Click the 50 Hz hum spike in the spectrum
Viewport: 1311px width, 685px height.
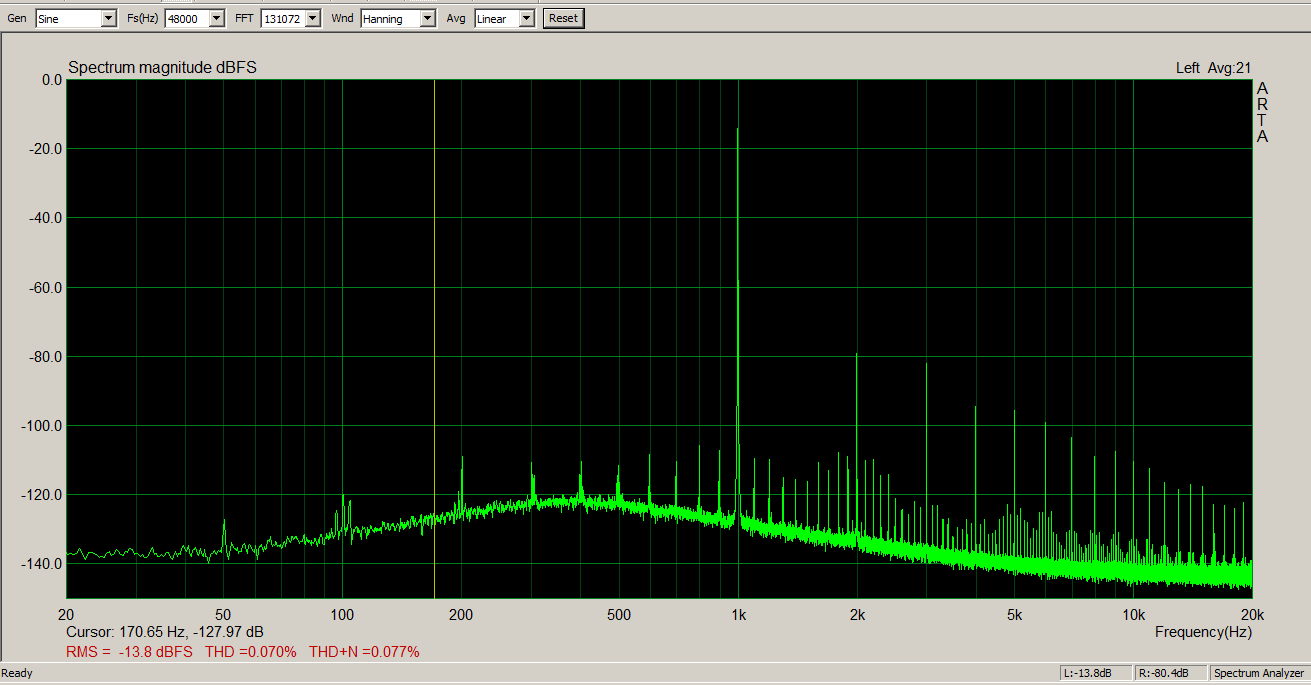[224, 535]
